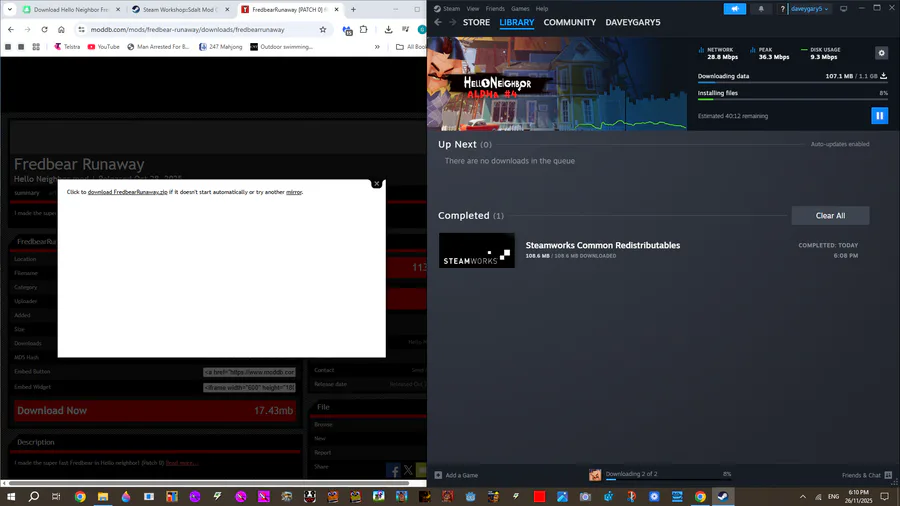Click the mirror link in popup
Image resolution: width=900 pixels, height=506 pixels.
294,192
